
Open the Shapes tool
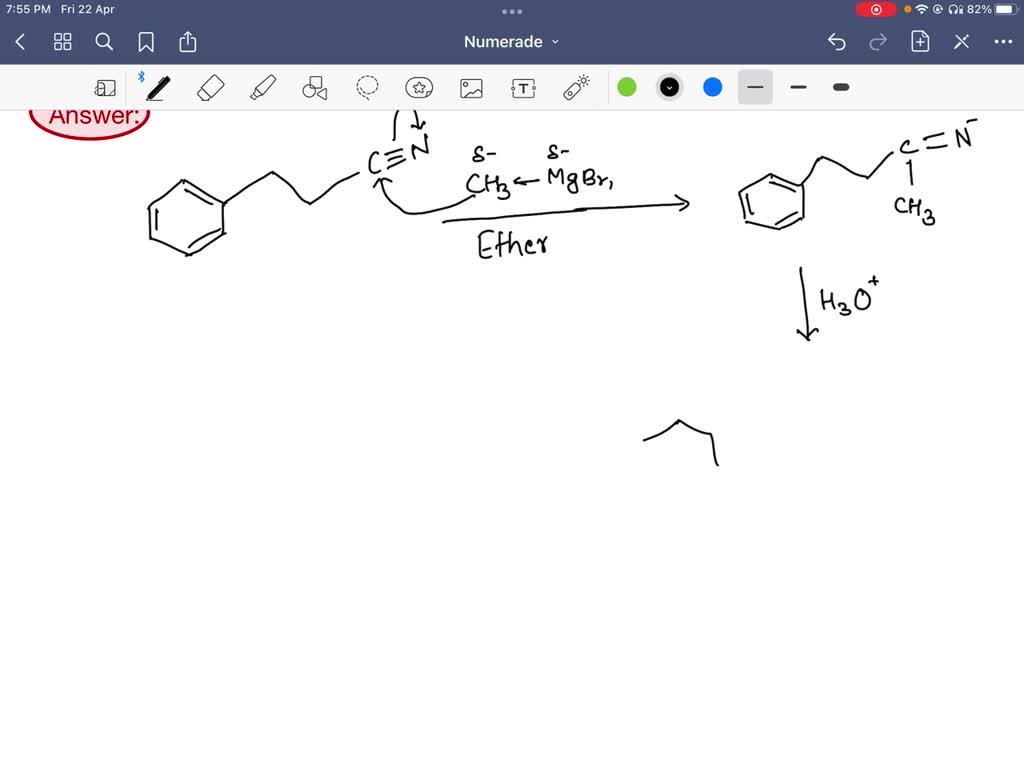click(x=314, y=87)
